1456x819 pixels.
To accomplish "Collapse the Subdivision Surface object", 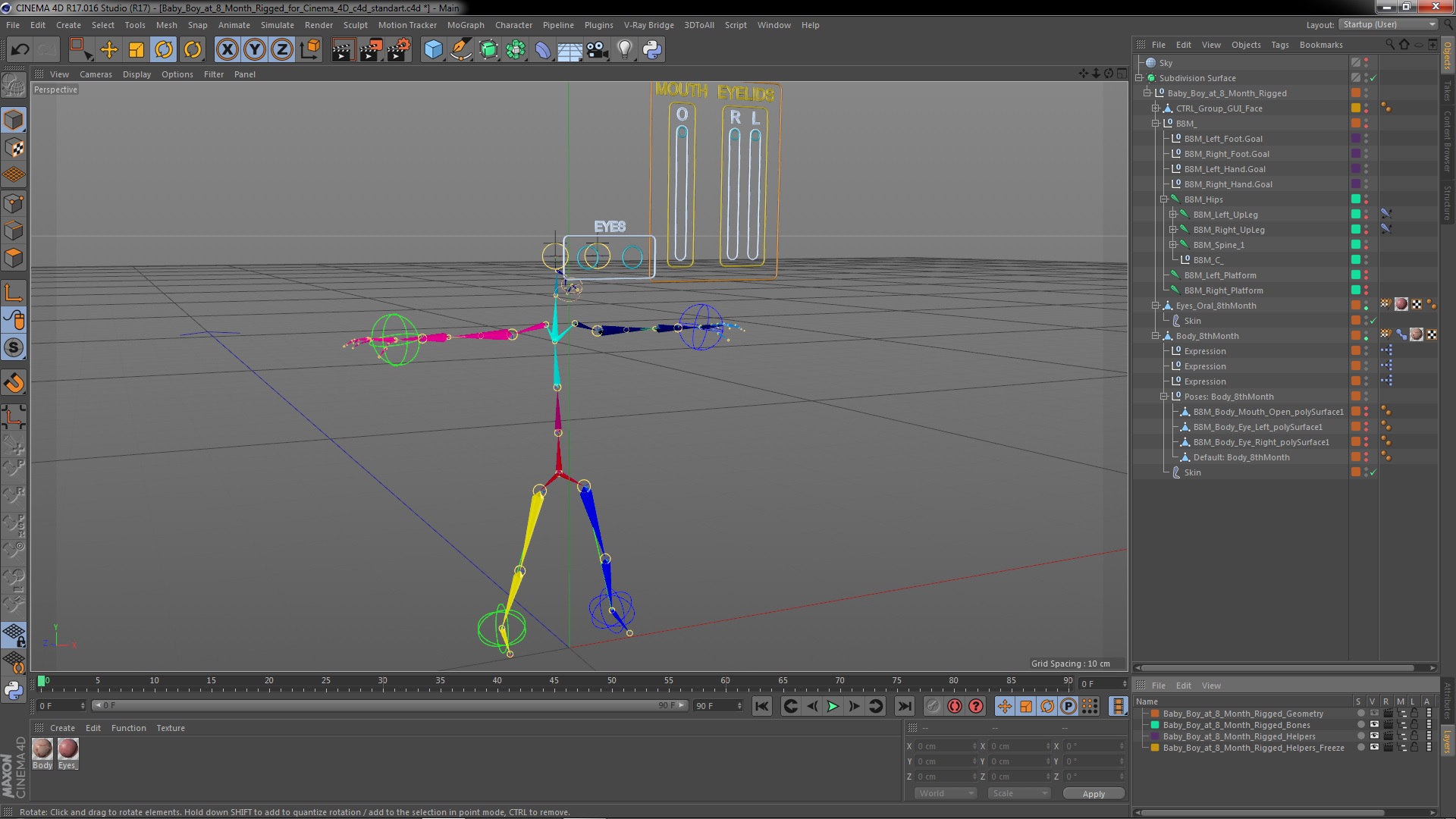I will tap(1139, 78).
